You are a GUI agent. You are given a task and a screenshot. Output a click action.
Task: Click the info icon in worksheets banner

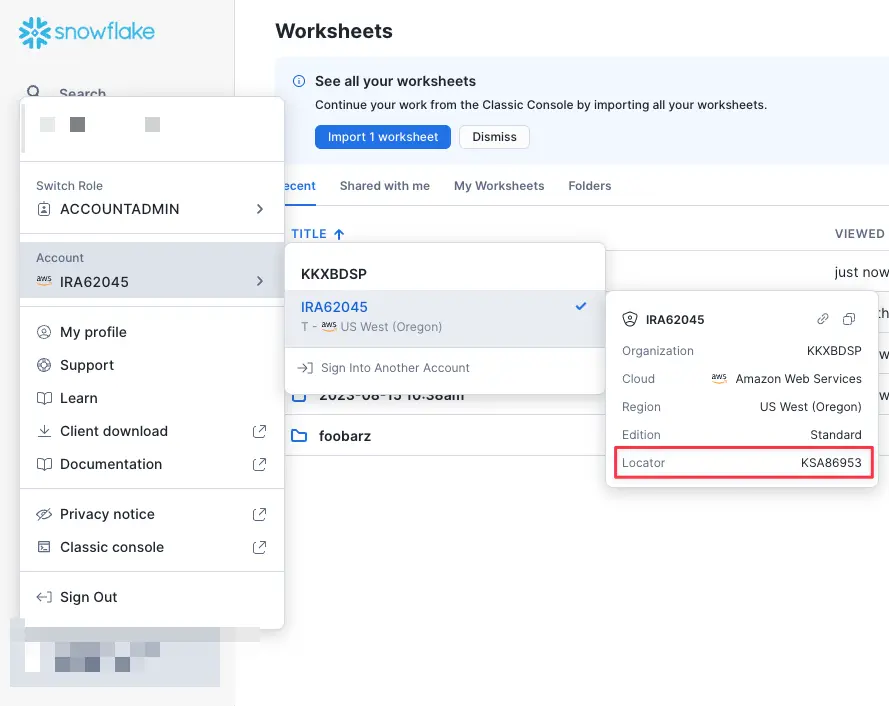299,81
